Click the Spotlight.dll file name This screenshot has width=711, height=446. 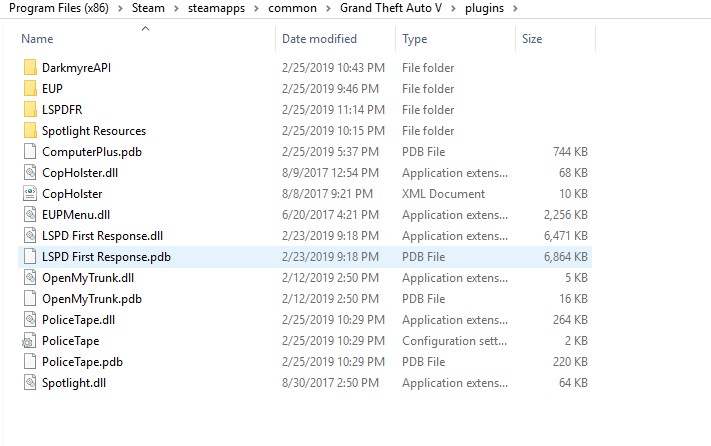click(x=74, y=383)
